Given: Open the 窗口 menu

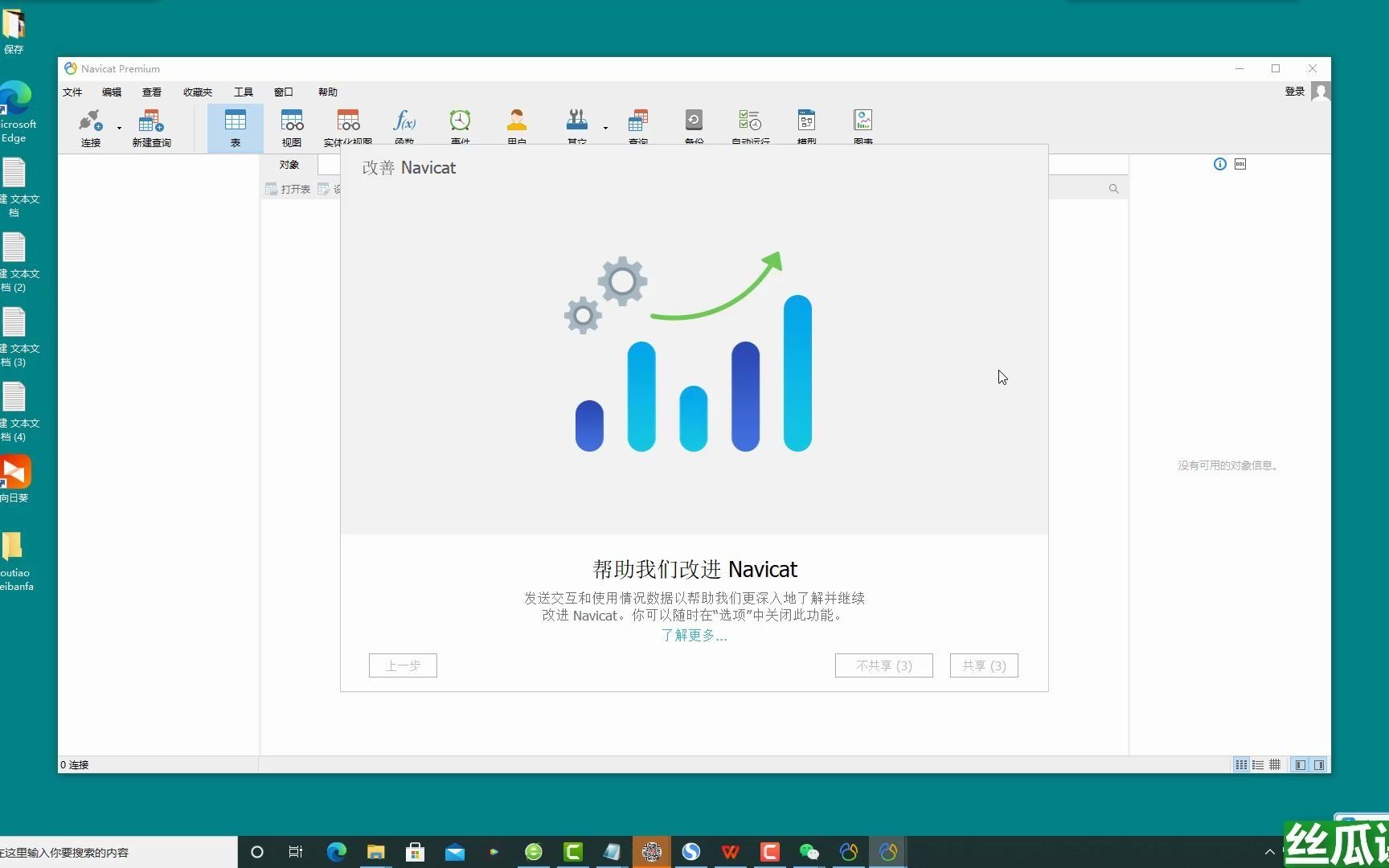Looking at the screenshot, I should (x=284, y=92).
